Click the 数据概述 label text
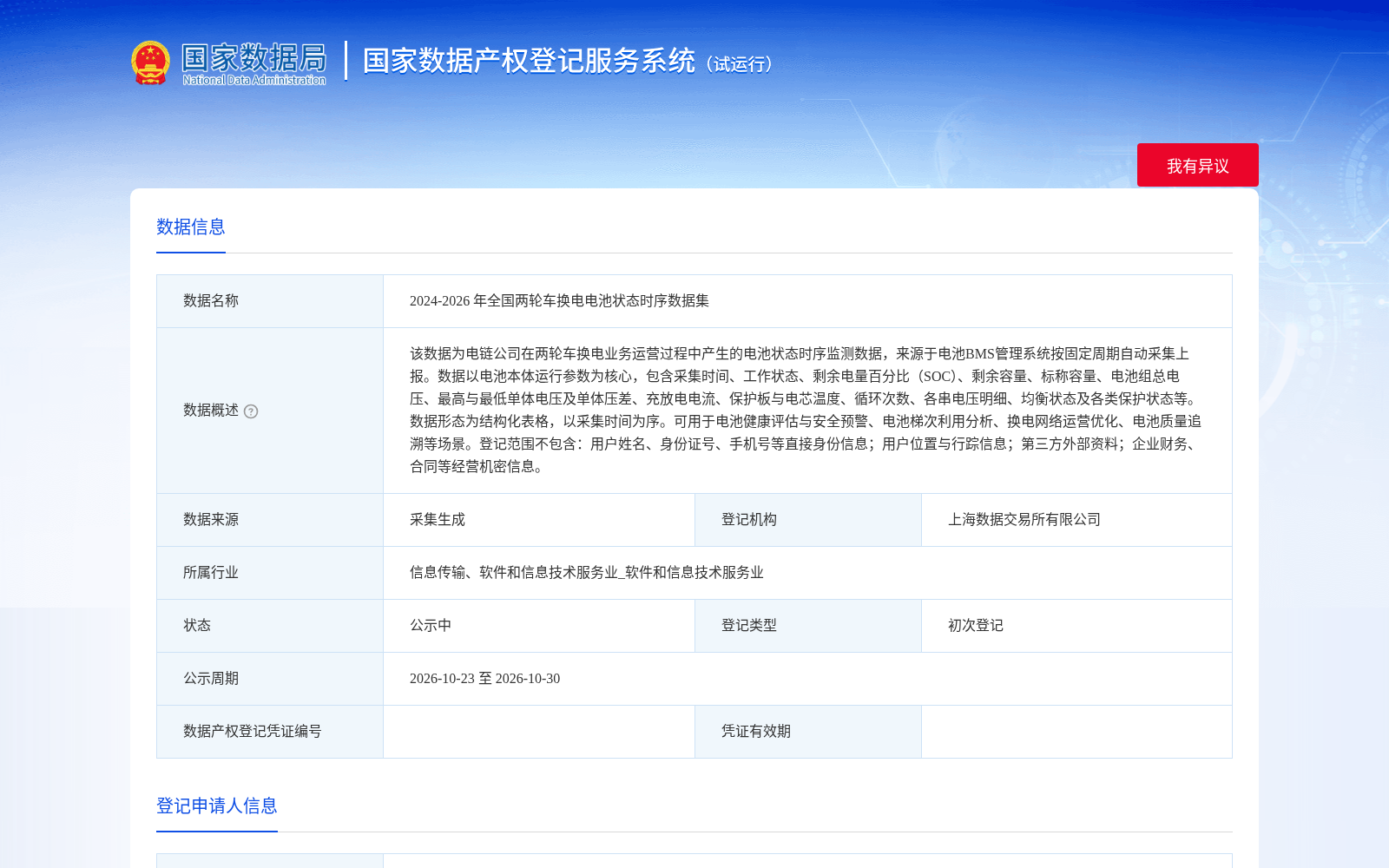This screenshot has width=1389, height=868. click(x=211, y=411)
